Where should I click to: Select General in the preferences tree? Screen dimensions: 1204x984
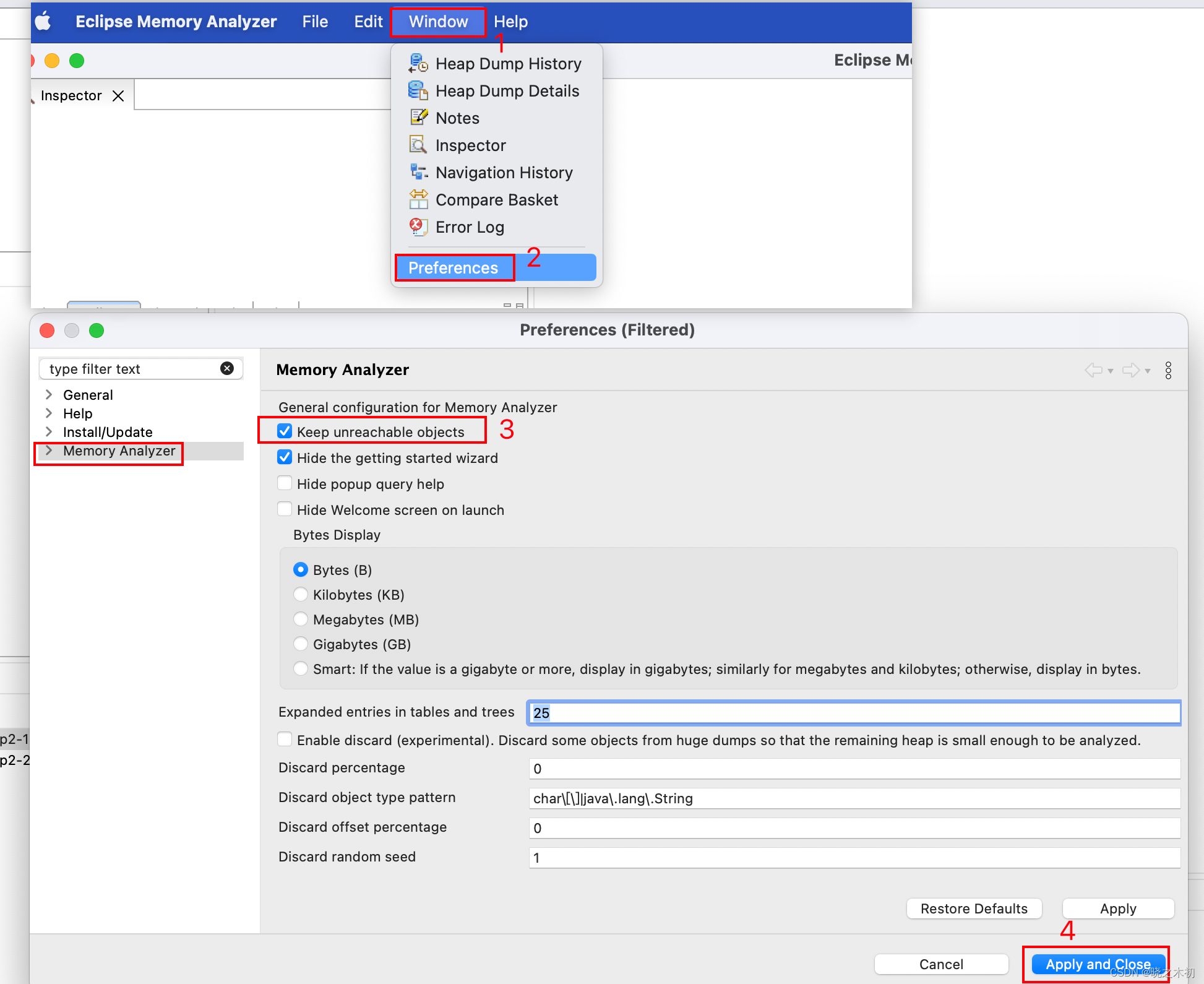click(88, 395)
